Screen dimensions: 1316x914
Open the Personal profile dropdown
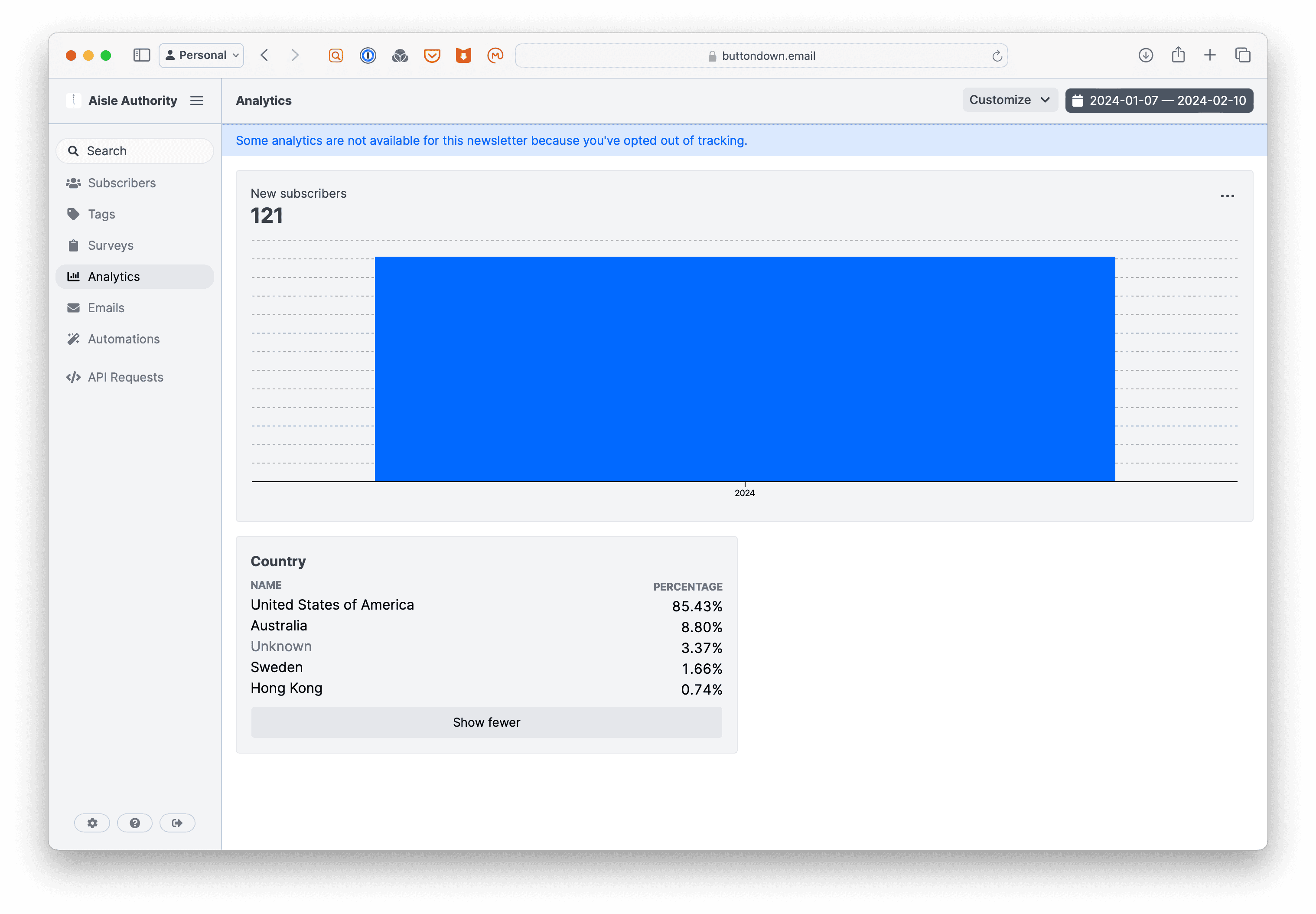coord(202,55)
